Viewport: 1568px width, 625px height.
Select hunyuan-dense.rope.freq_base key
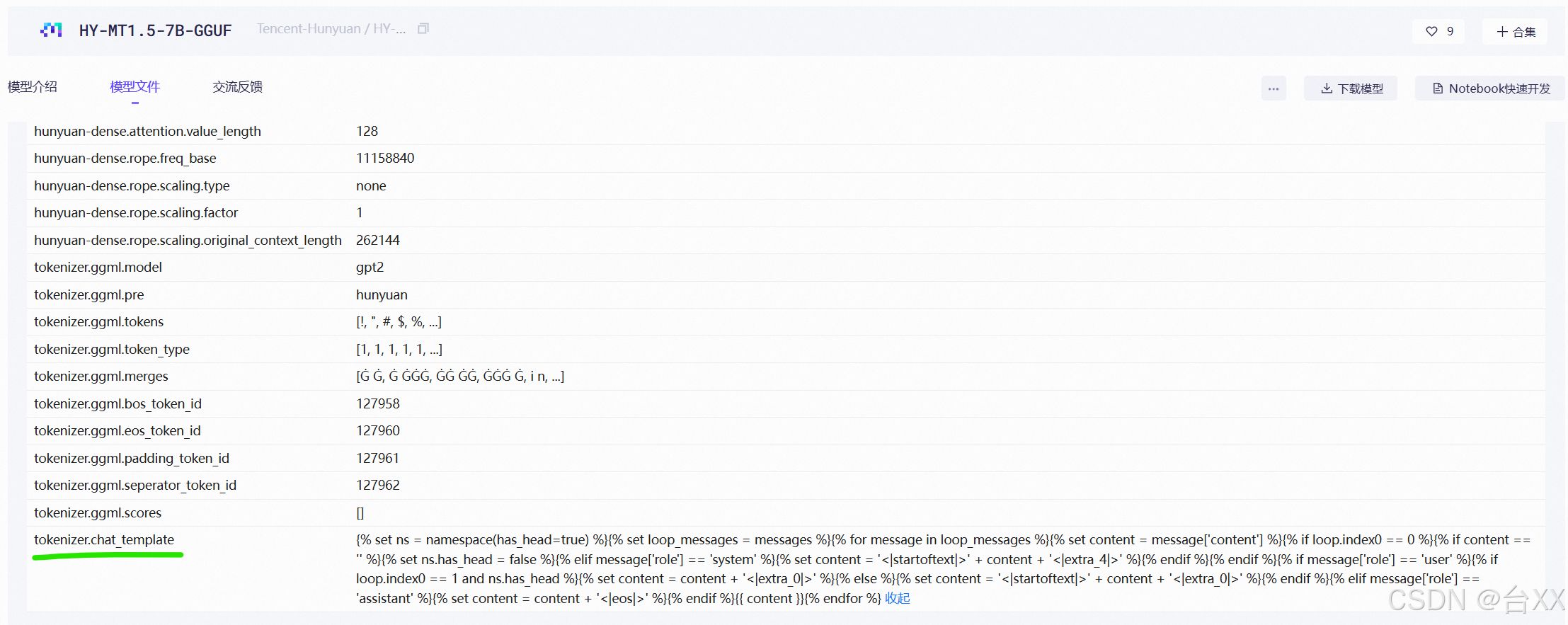click(125, 158)
